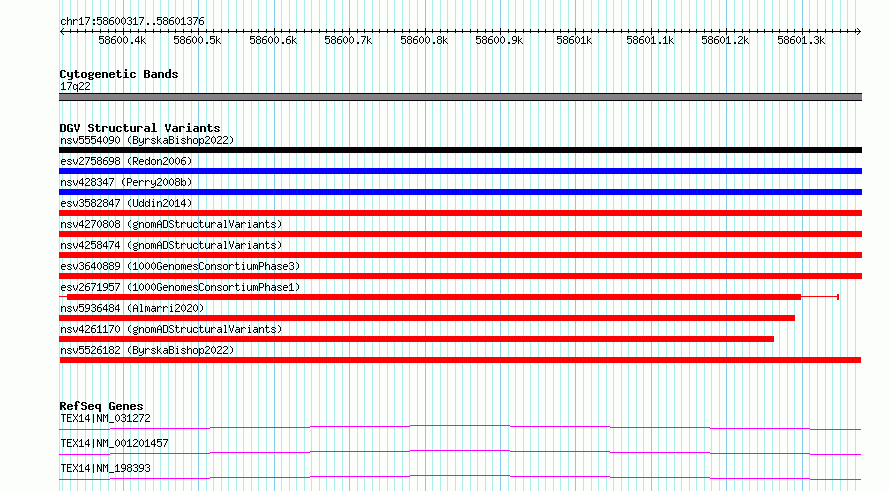Open transcript TEX14|NM_198393 label

point(105,468)
